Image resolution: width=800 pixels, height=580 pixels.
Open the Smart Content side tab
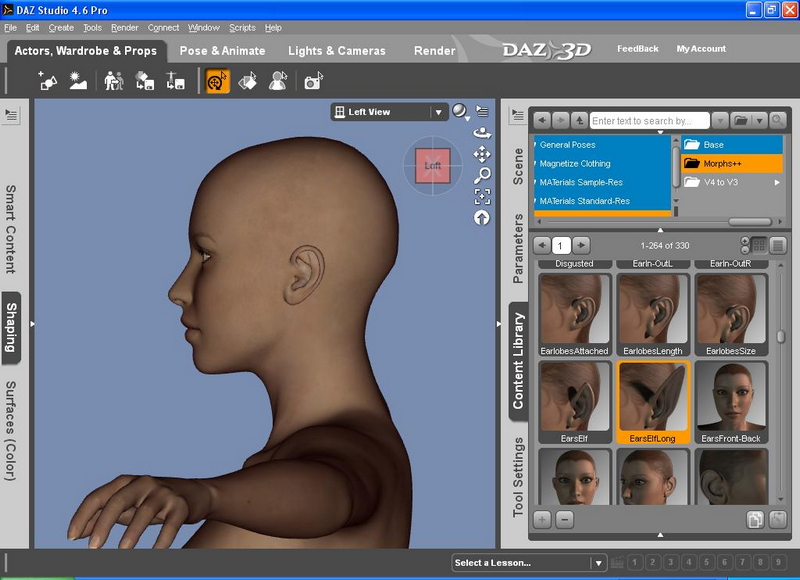11,229
